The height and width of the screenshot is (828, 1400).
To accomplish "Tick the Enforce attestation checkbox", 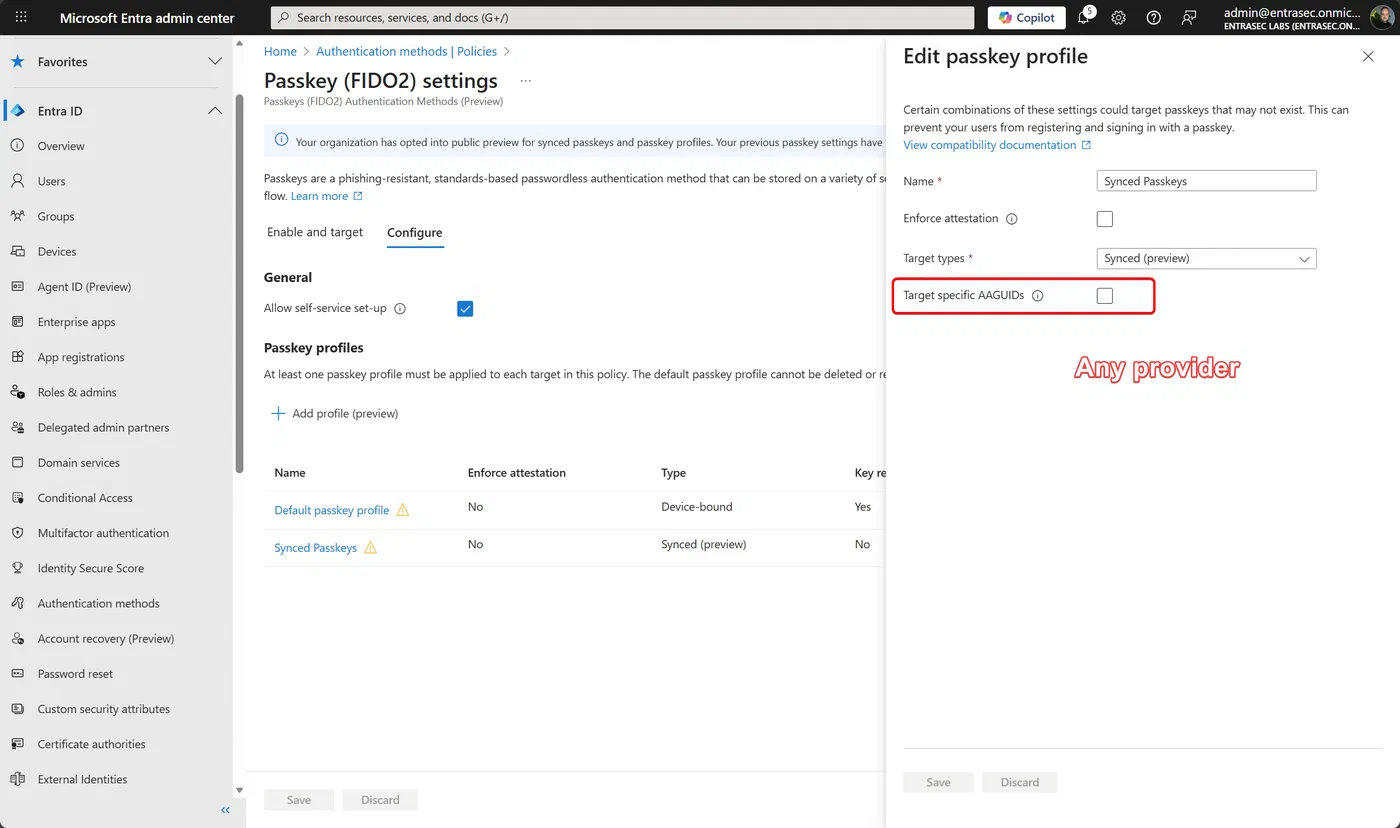I will pos(1105,219).
